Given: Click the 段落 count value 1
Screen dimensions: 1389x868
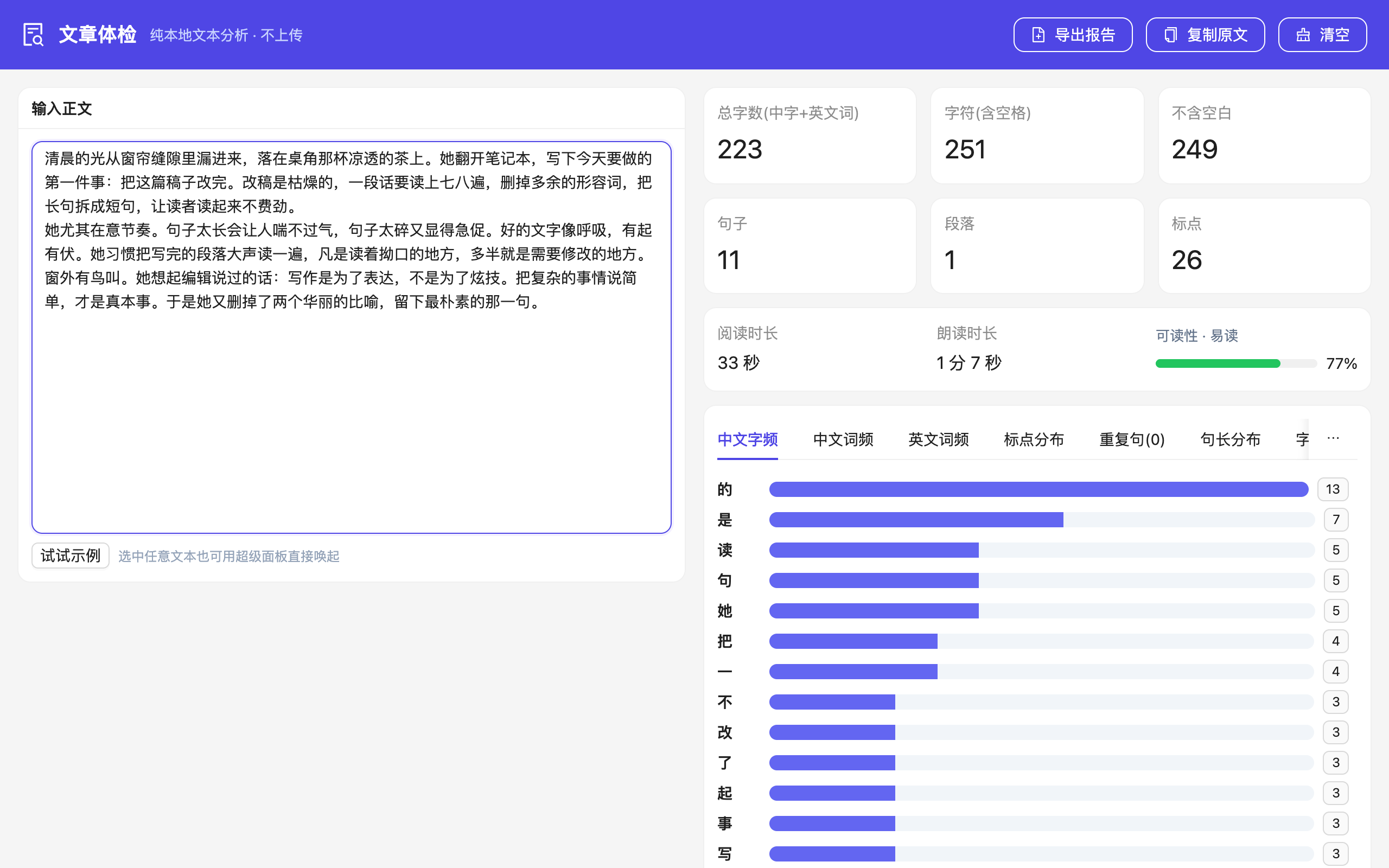Looking at the screenshot, I should [950, 260].
